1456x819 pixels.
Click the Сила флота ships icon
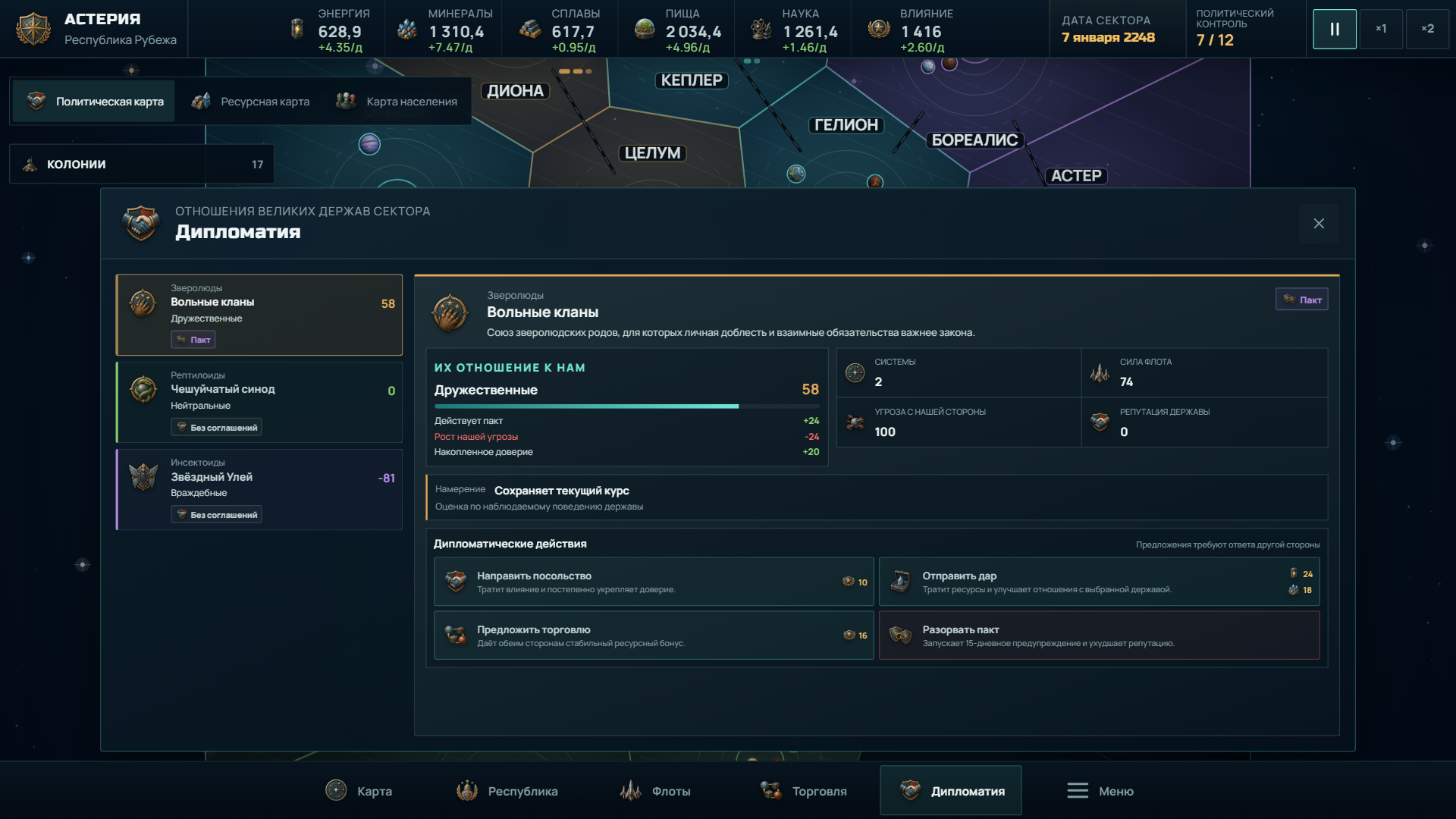coord(1100,372)
